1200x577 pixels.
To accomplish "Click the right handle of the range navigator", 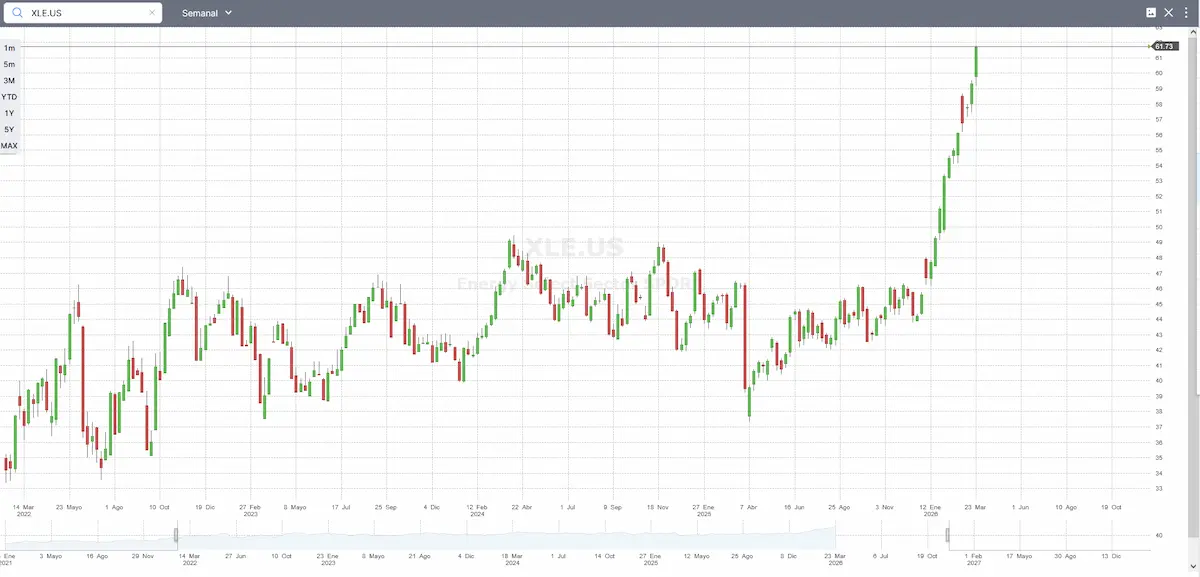I will pos(948,535).
